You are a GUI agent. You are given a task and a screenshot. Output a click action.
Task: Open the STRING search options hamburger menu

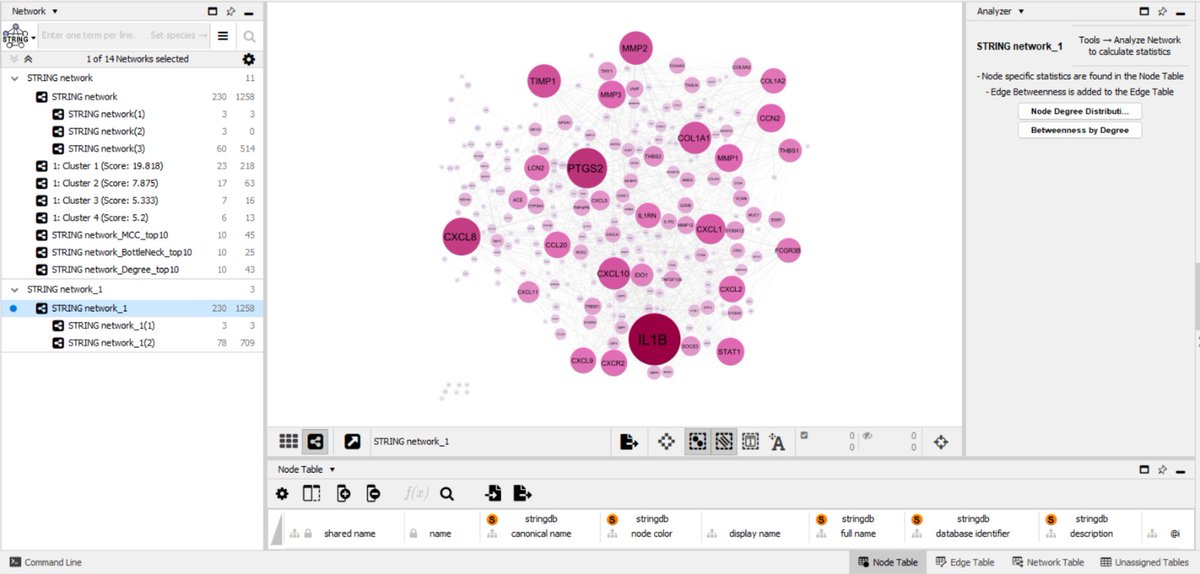(224, 36)
